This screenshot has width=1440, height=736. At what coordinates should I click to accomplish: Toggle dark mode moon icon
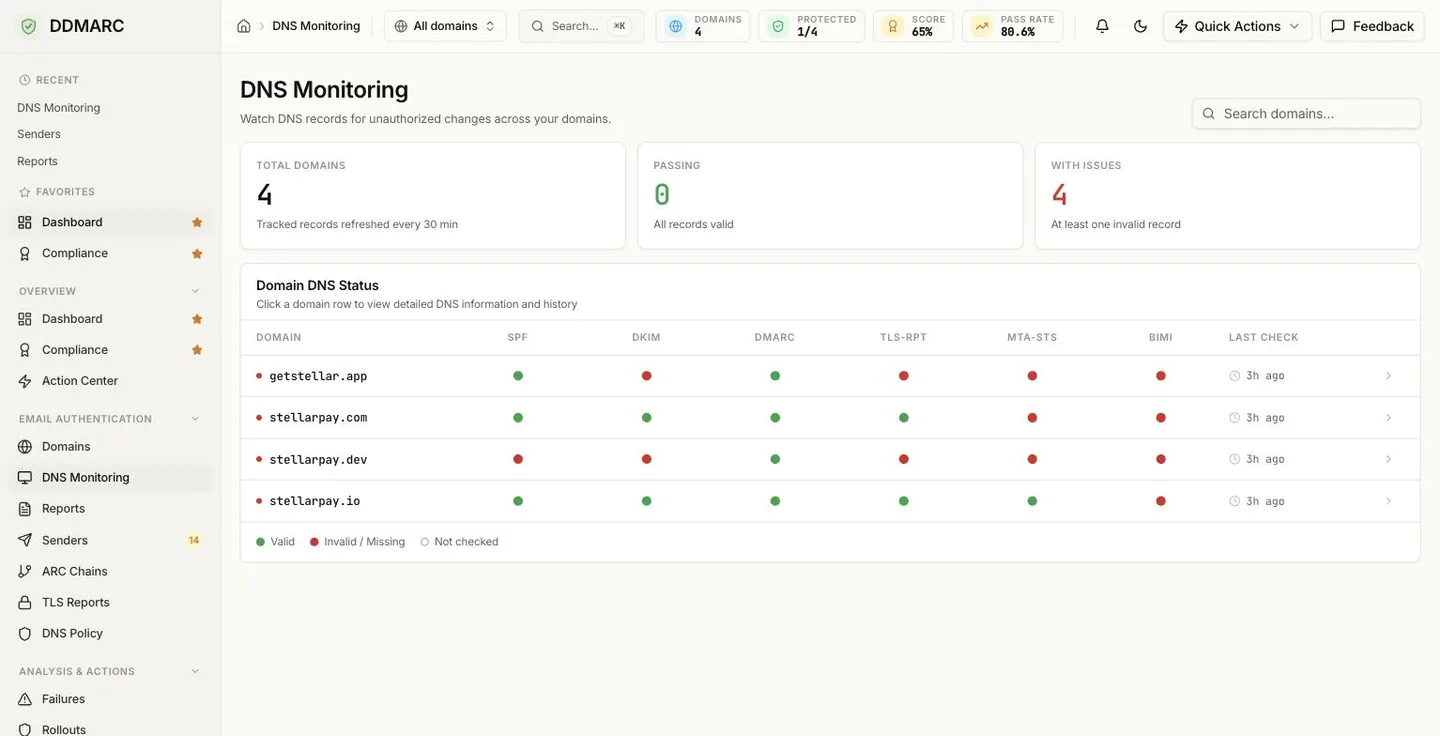coord(1140,26)
